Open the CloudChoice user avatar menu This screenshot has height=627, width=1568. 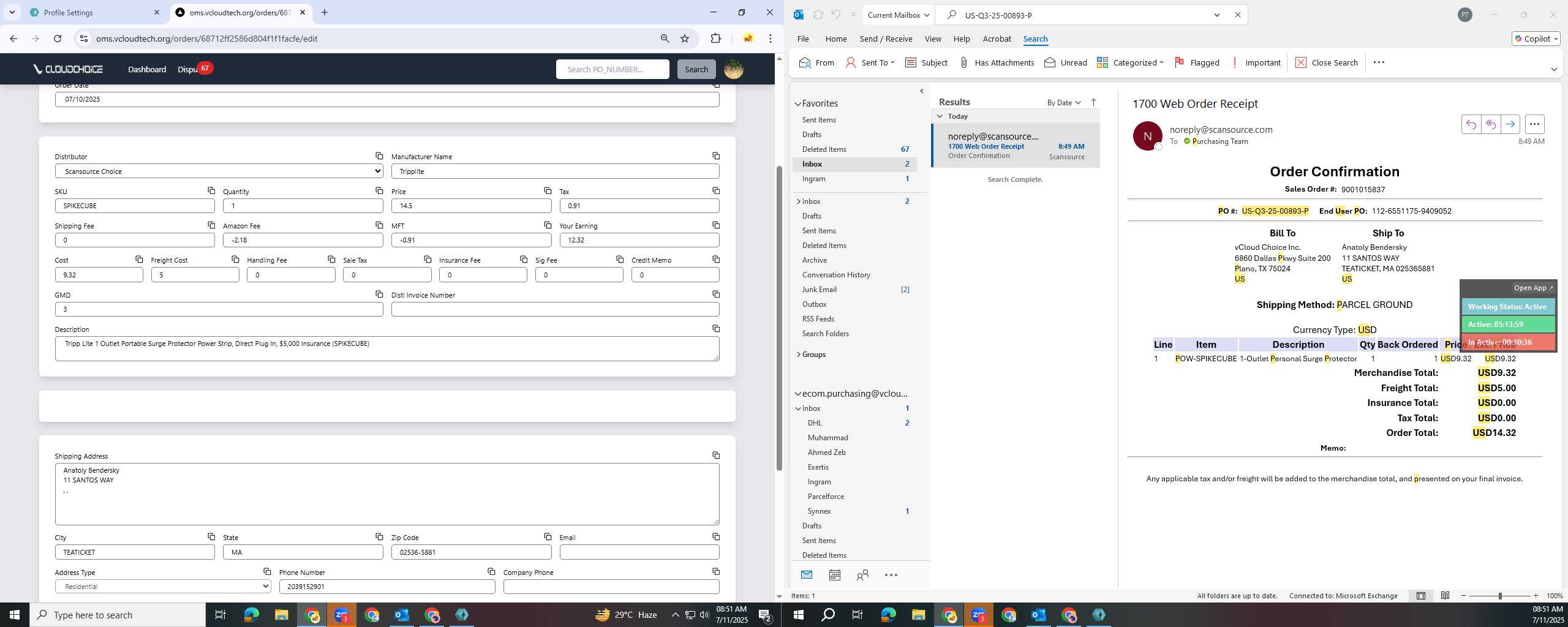pos(734,69)
